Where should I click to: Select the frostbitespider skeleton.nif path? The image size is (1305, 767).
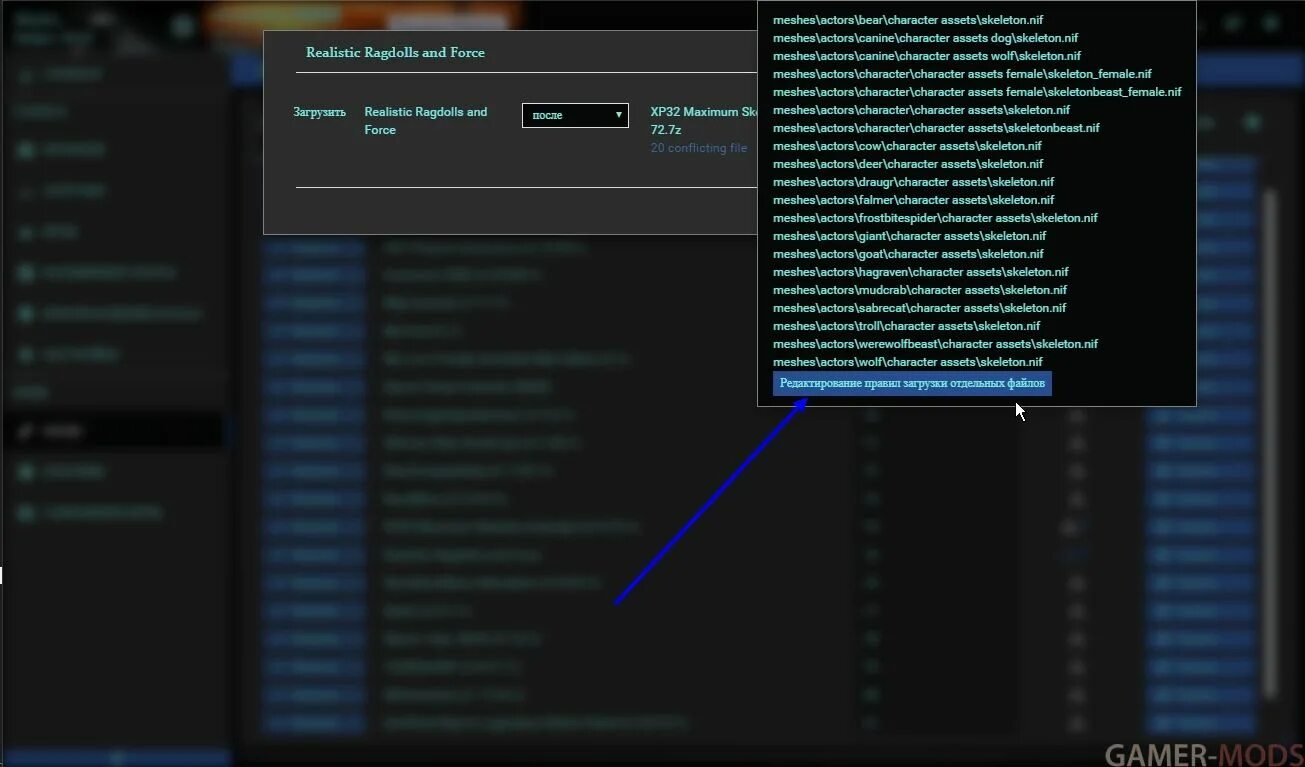click(x=935, y=218)
